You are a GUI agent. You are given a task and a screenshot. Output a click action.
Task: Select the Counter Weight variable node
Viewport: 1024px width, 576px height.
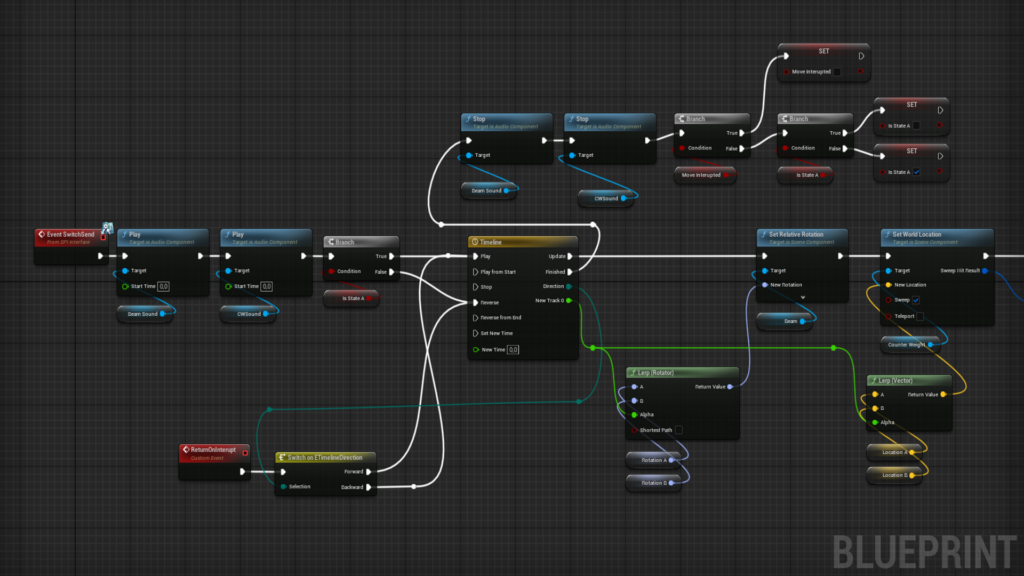(x=910, y=344)
